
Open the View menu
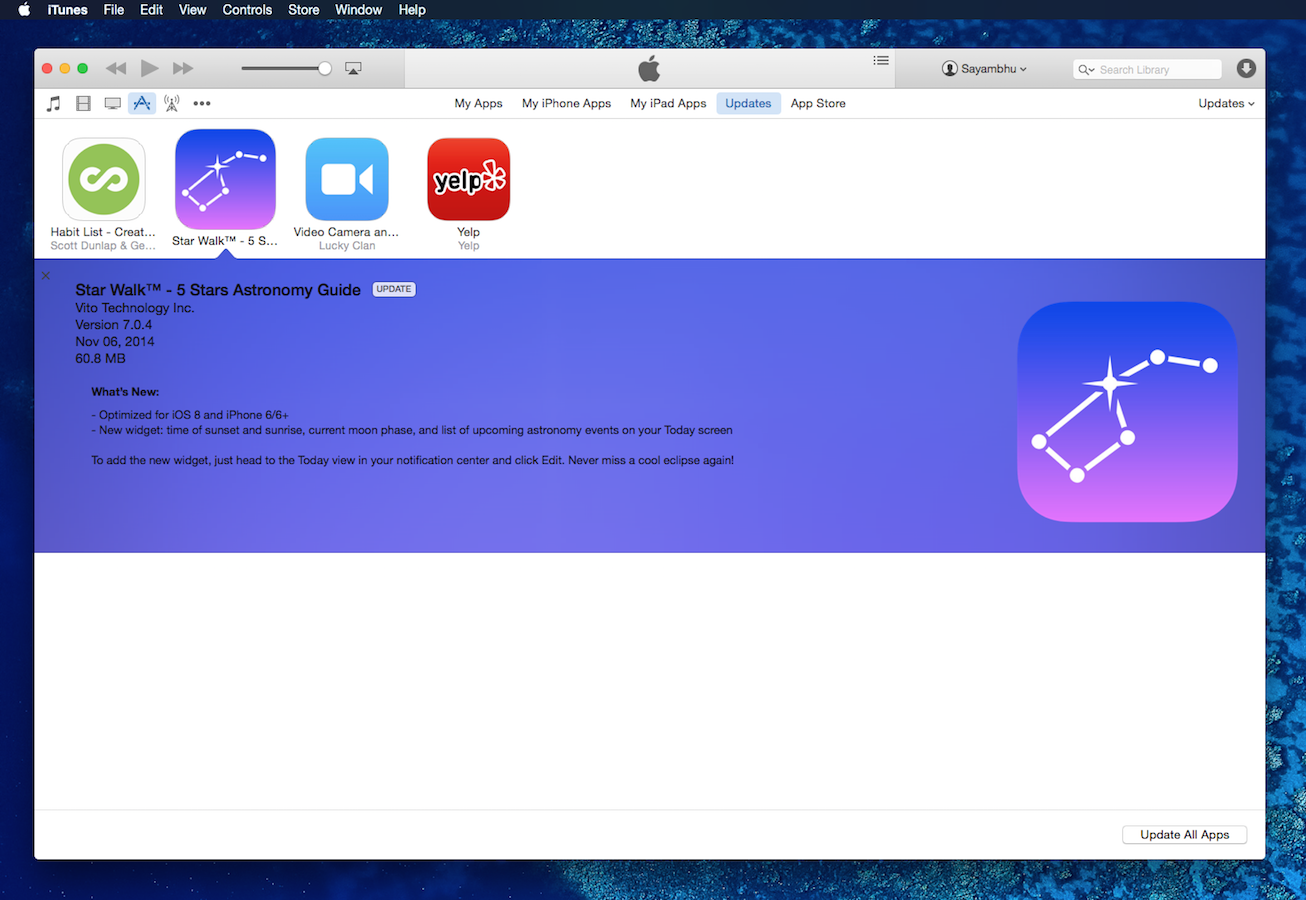(x=192, y=10)
